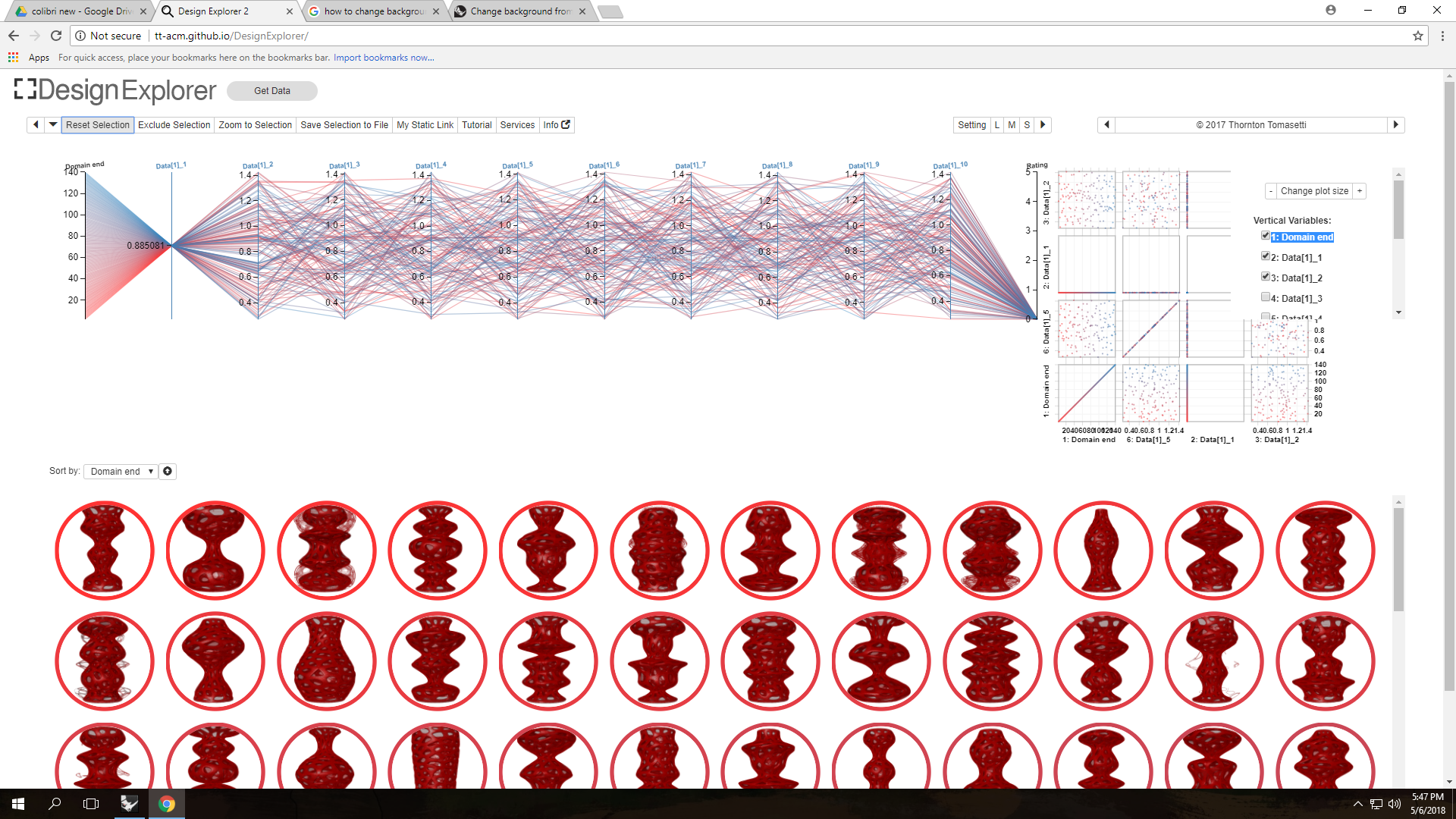Screen dimensions: 1456x819
Task: Open the Tutorial menu item
Action: pyautogui.click(x=476, y=124)
